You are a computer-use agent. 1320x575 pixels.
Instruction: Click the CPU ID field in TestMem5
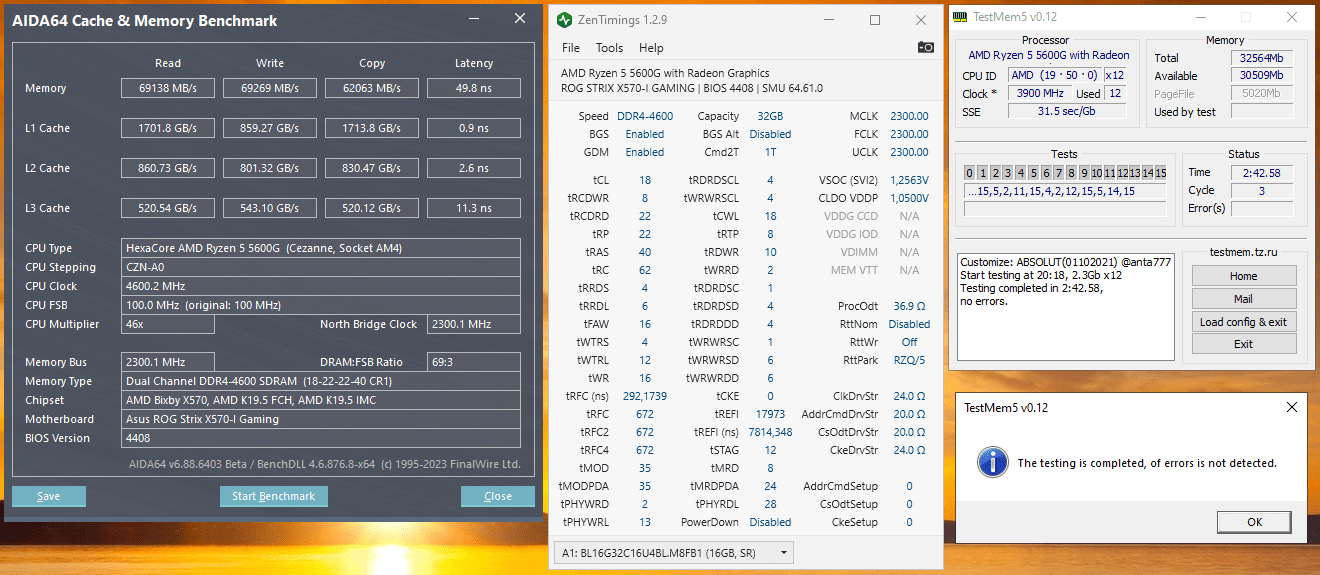click(x=1053, y=75)
